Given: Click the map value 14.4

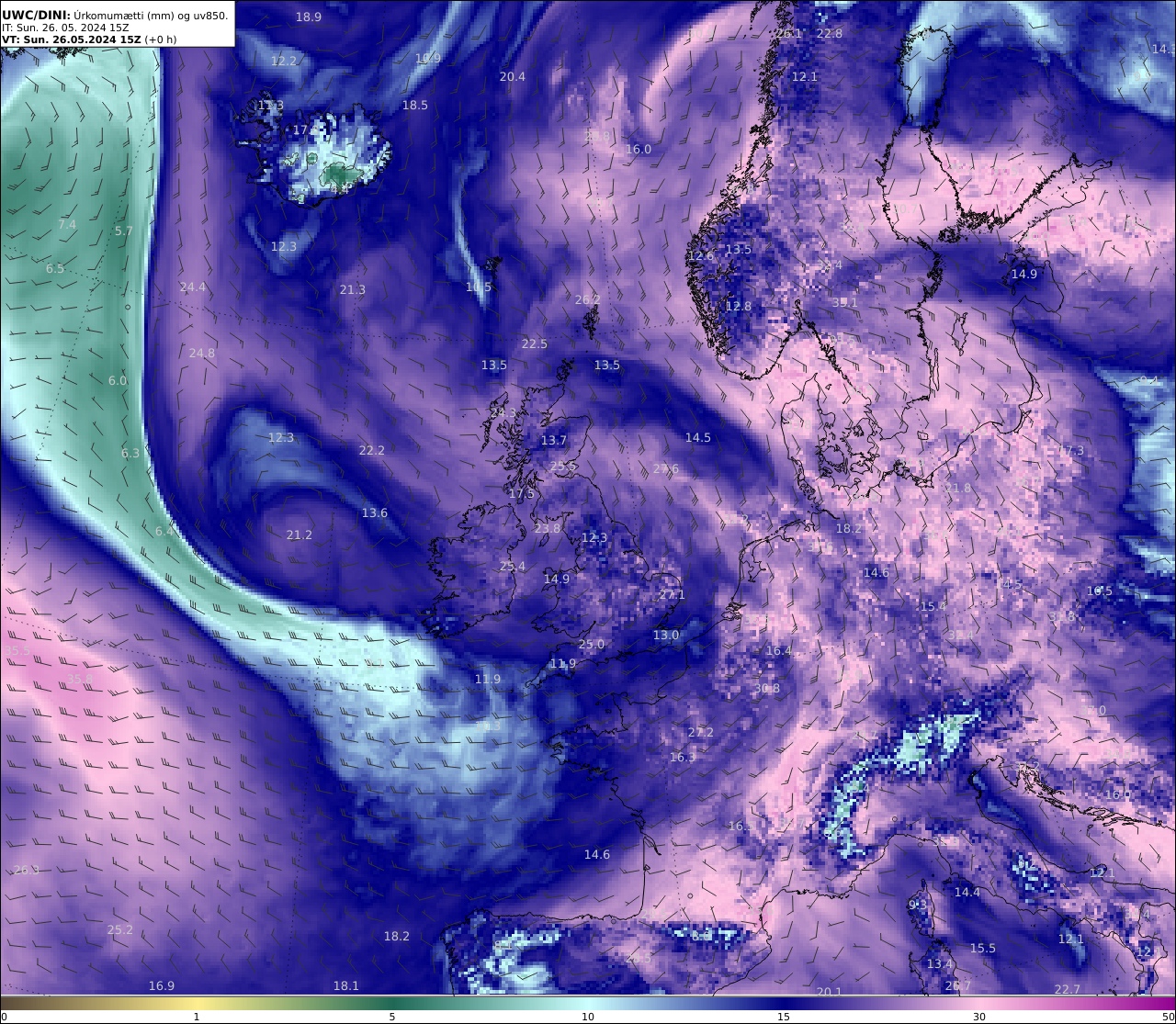Looking at the screenshot, I should [x=967, y=893].
